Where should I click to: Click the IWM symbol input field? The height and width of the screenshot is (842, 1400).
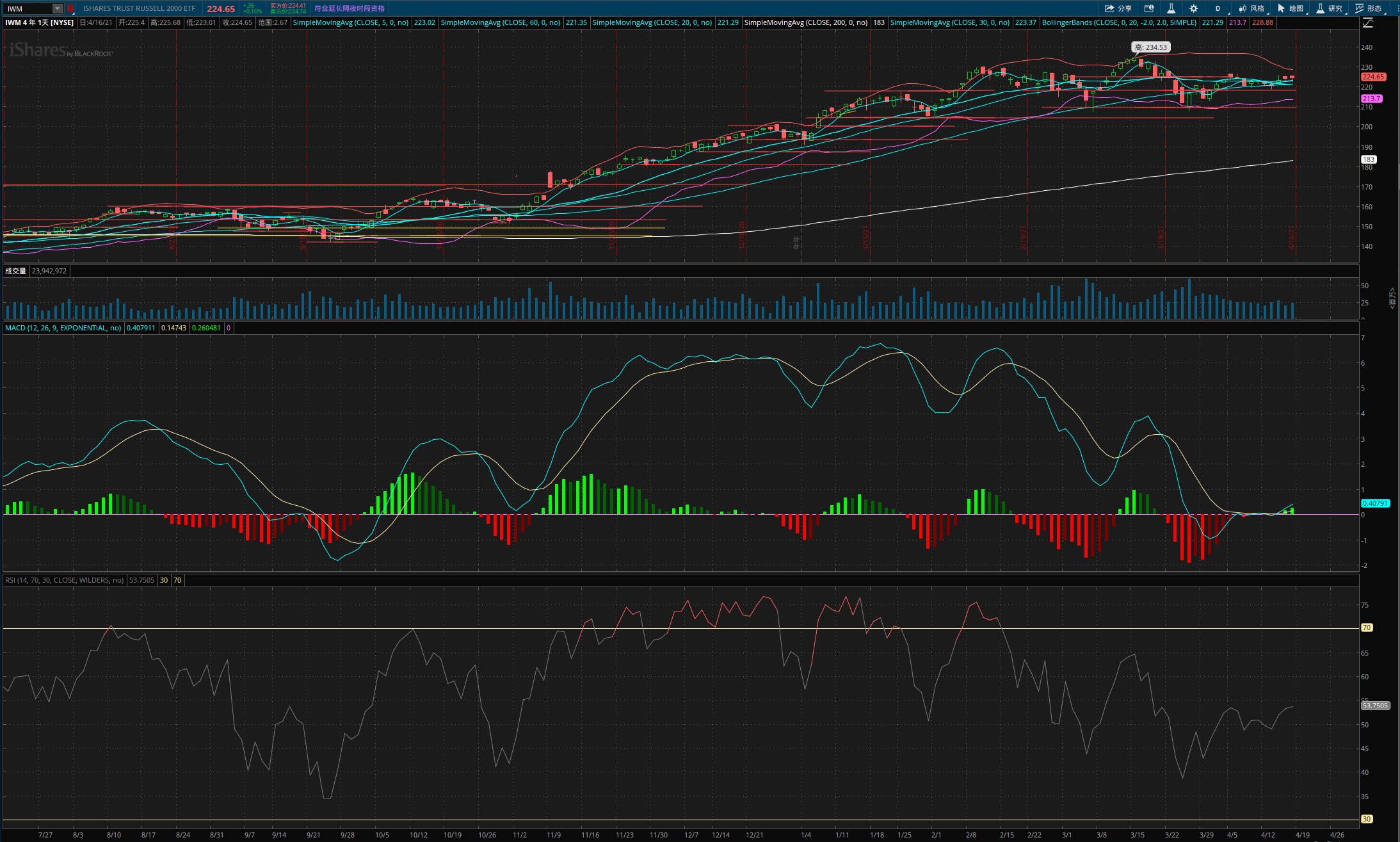pyautogui.click(x=27, y=8)
